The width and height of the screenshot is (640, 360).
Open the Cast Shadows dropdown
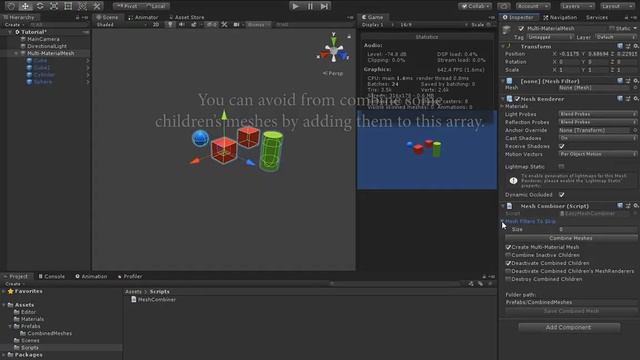click(x=598, y=138)
